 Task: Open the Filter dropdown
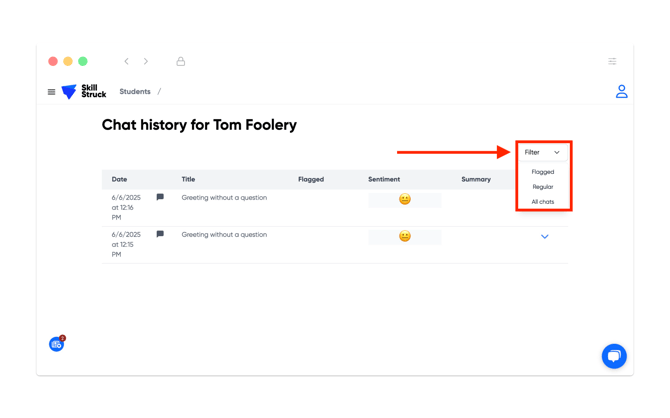542,152
